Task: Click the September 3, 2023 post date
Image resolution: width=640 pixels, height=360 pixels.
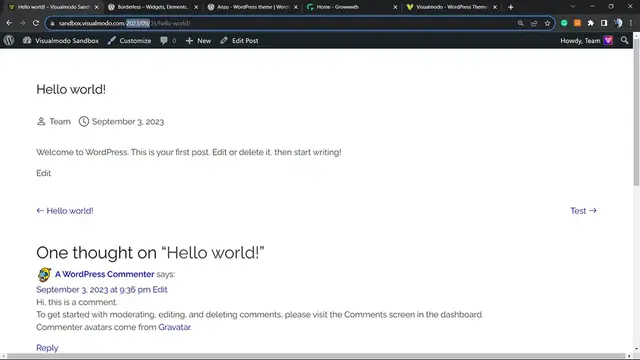Action: 128,122
